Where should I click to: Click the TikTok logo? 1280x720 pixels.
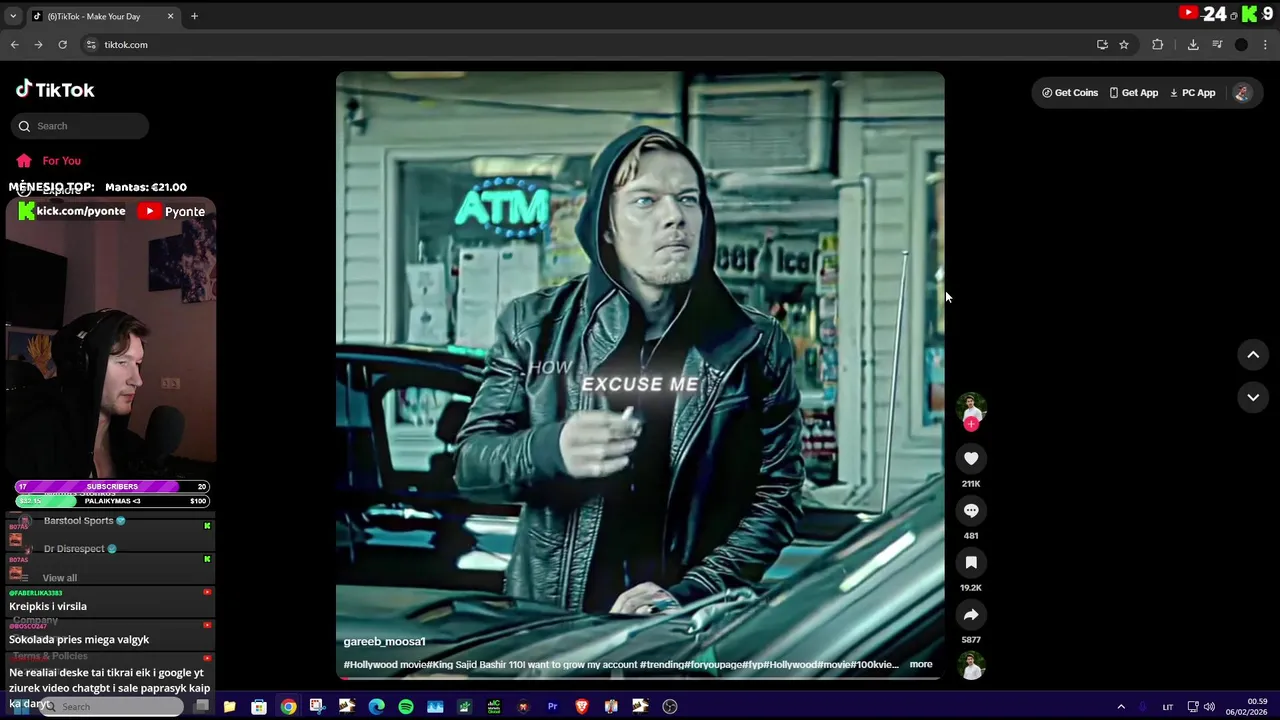55,89
